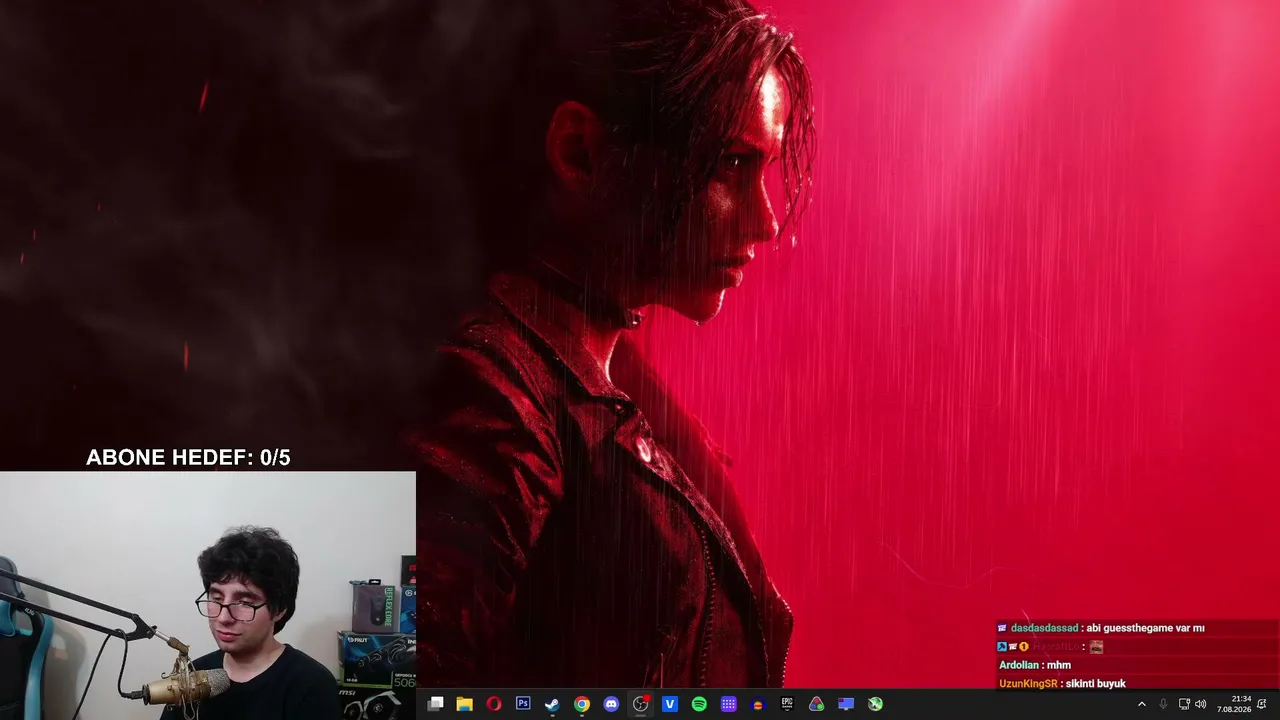Switch to OBS Studio on the taskbar
This screenshot has width=1280, height=720.
(x=641, y=704)
